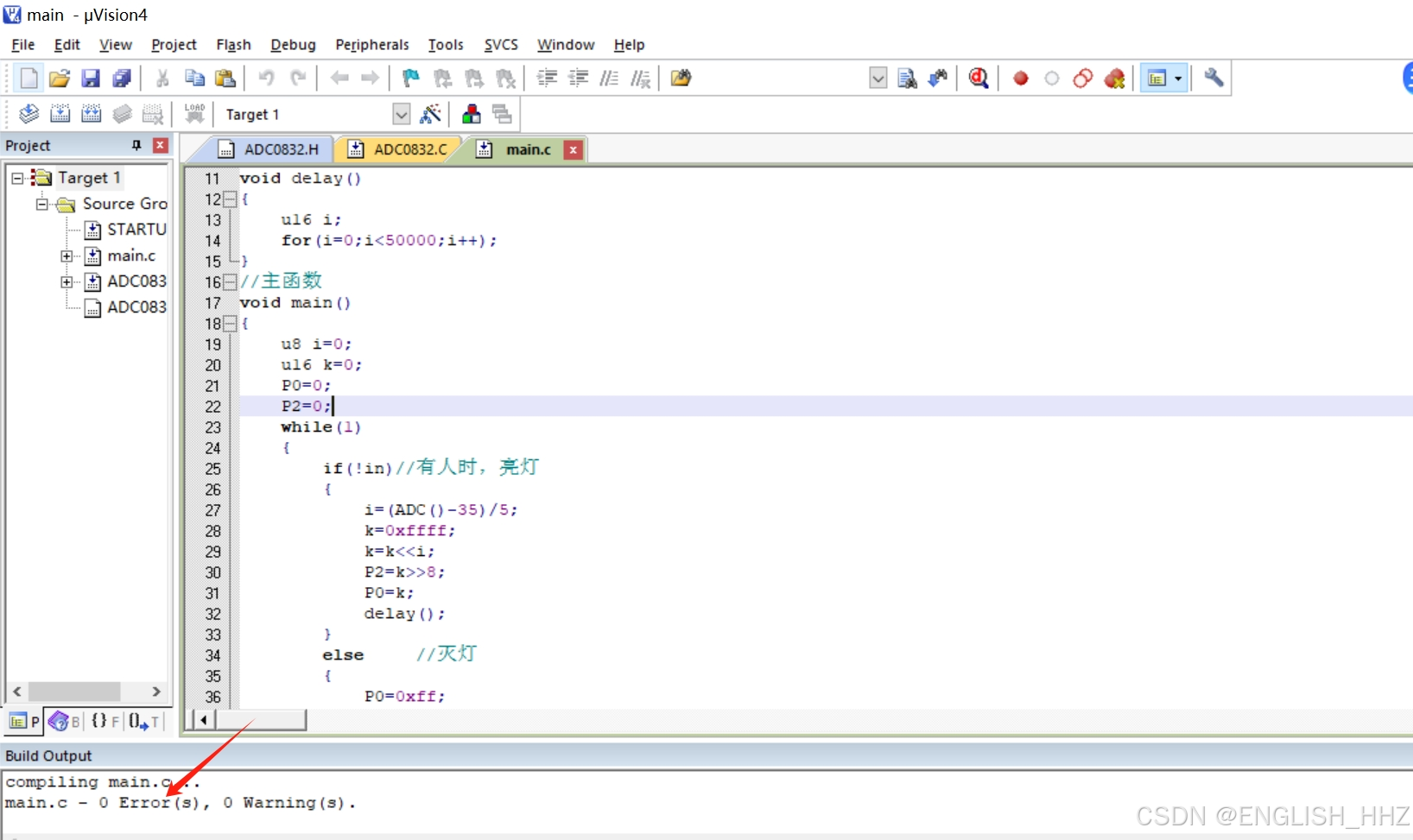Open Target Options with the wand icon
This screenshot has width=1413, height=840.
[430, 114]
